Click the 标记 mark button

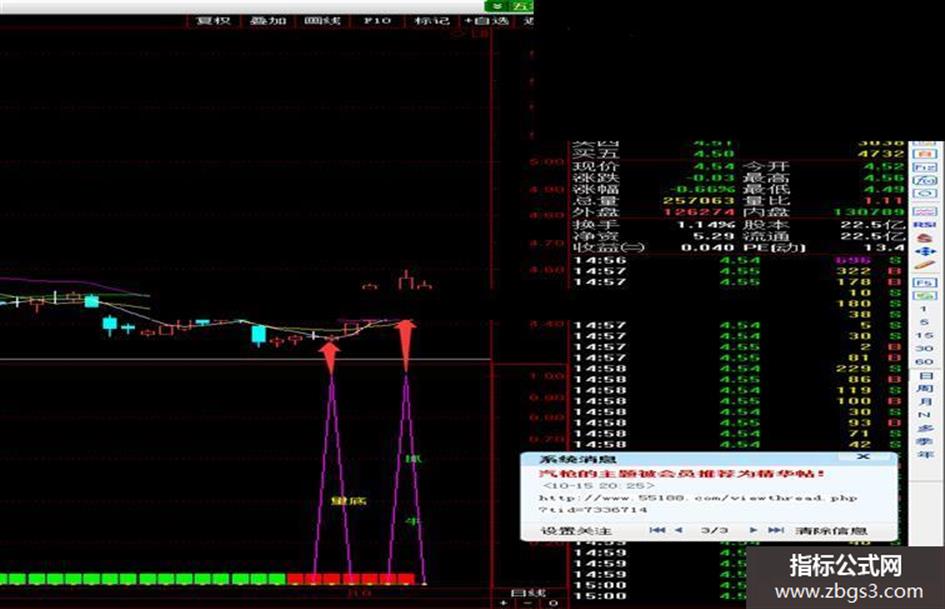click(x=432, y=21)
